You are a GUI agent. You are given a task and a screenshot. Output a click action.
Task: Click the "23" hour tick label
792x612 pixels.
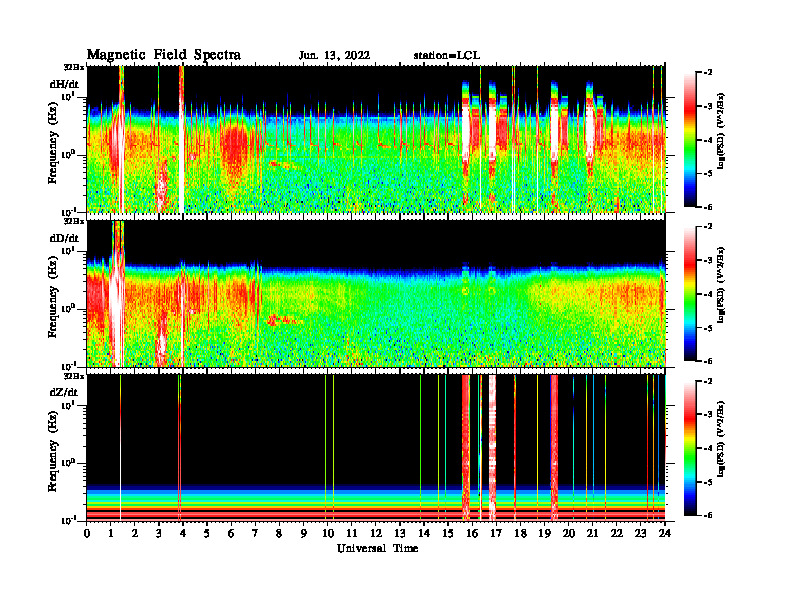[x=640, y=533]
